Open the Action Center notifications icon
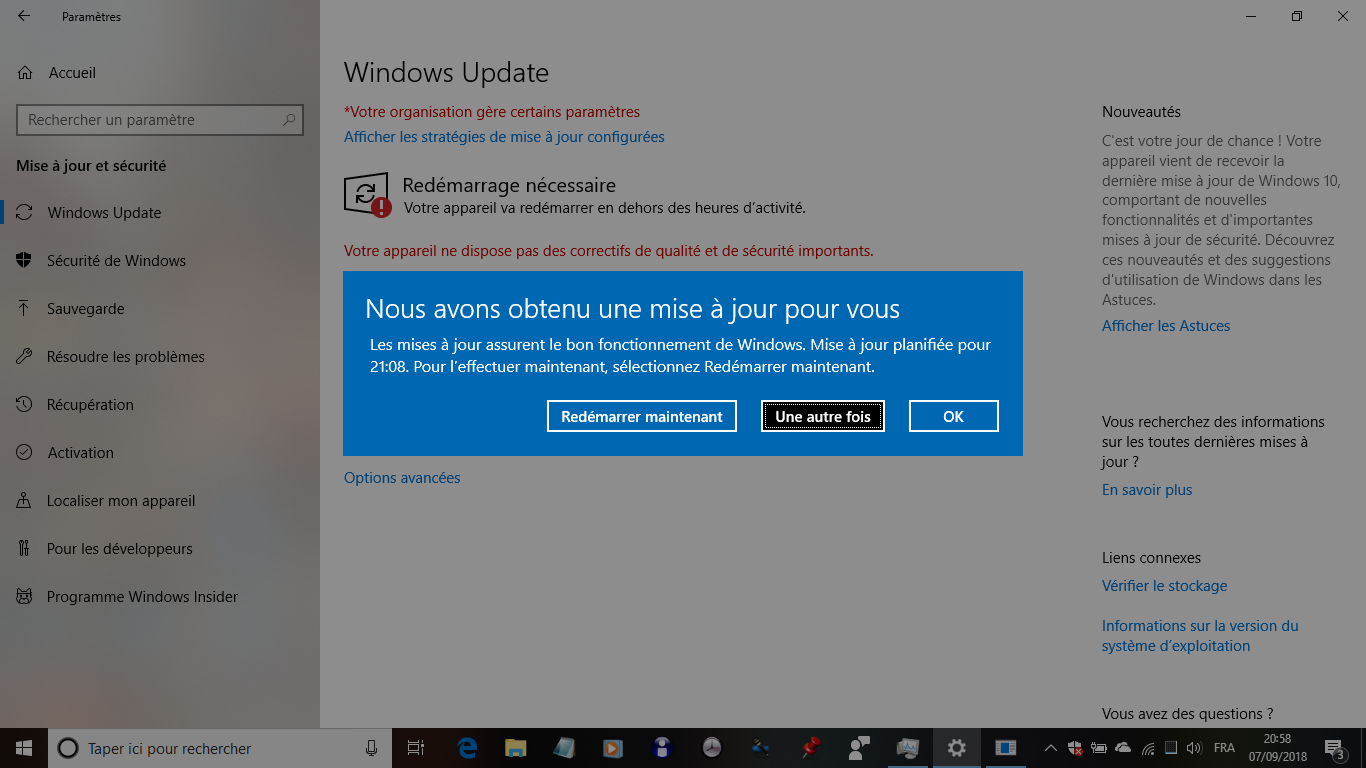Image resolution: width=1366 pixels, height=768 pixels. pos(1335,748)
